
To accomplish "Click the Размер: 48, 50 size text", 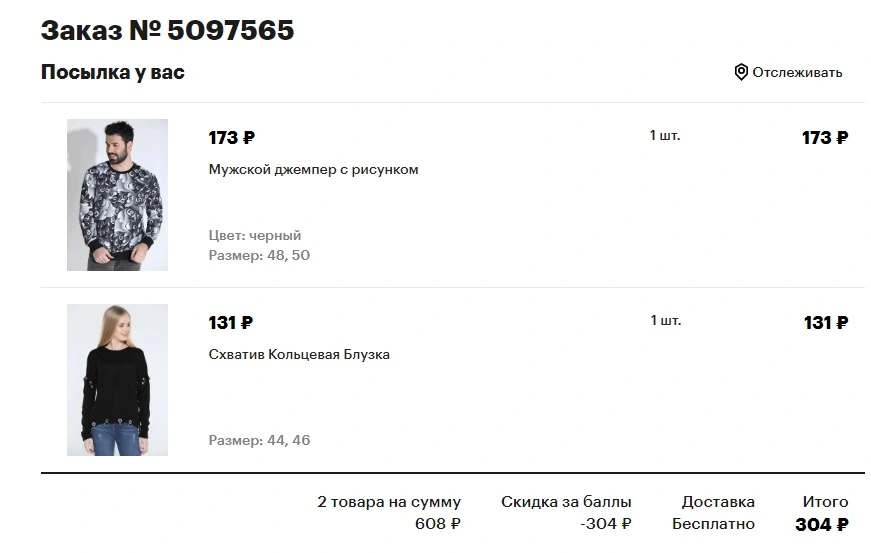I will coord(259,255).
